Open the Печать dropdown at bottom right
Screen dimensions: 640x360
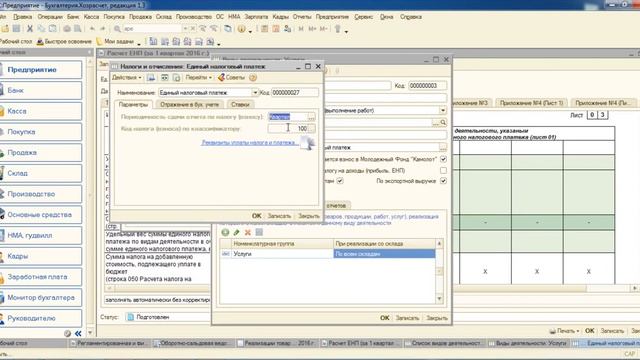564,331
